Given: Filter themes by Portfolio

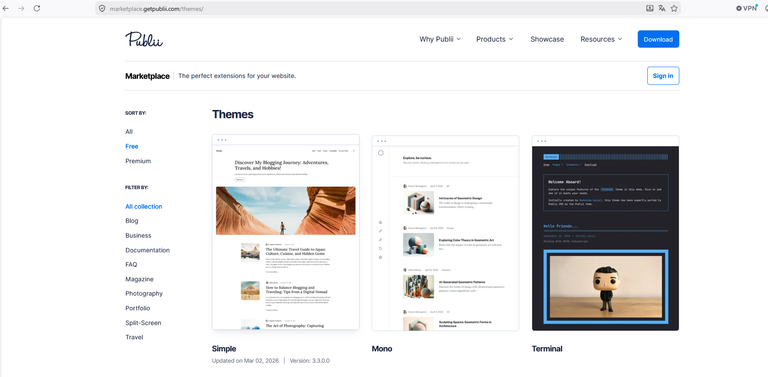Looking at the screenshot, I should click(x=138, y=308).
